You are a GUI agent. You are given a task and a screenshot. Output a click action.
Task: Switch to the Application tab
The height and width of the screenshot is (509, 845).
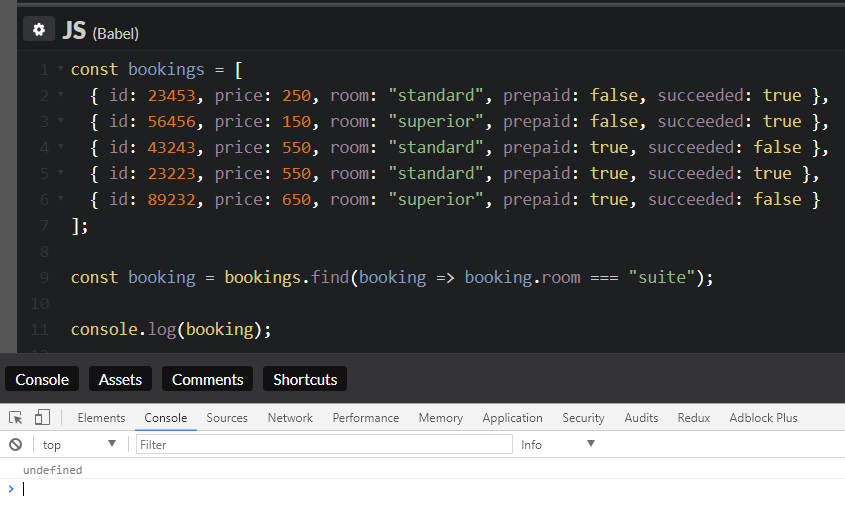pos(512,417)
